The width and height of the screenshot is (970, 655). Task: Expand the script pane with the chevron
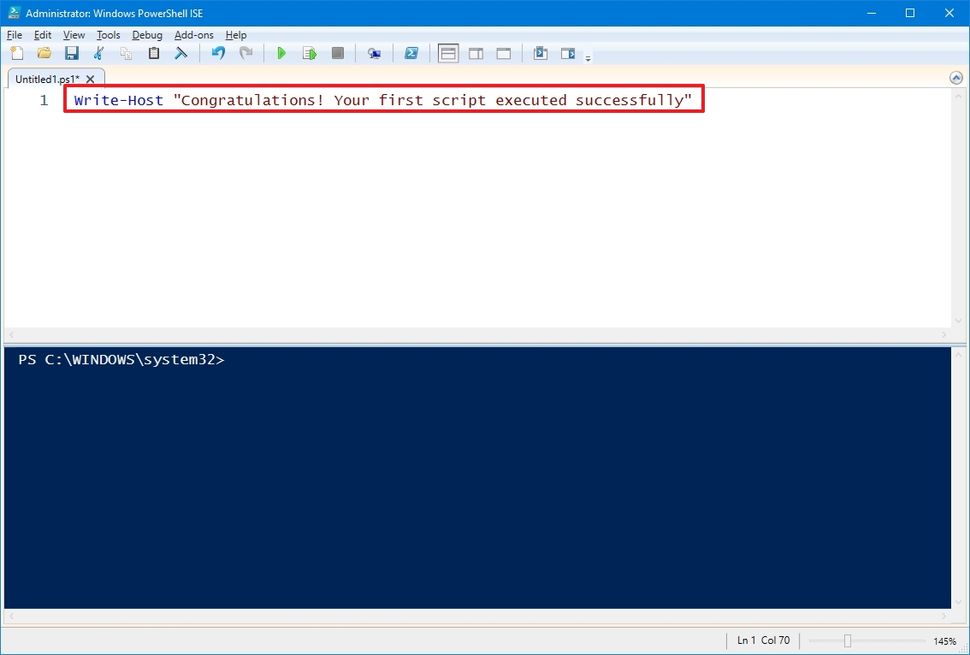pos(957,76)
